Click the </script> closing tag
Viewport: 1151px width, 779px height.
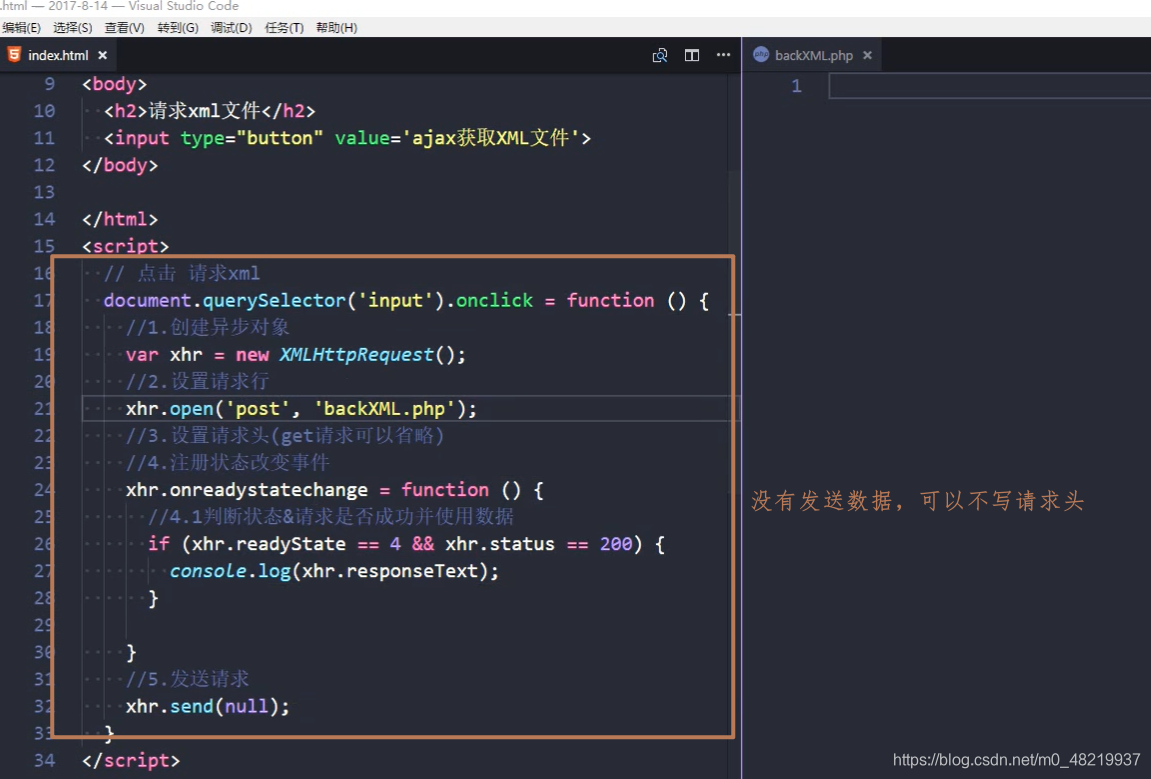pos(131,761)
